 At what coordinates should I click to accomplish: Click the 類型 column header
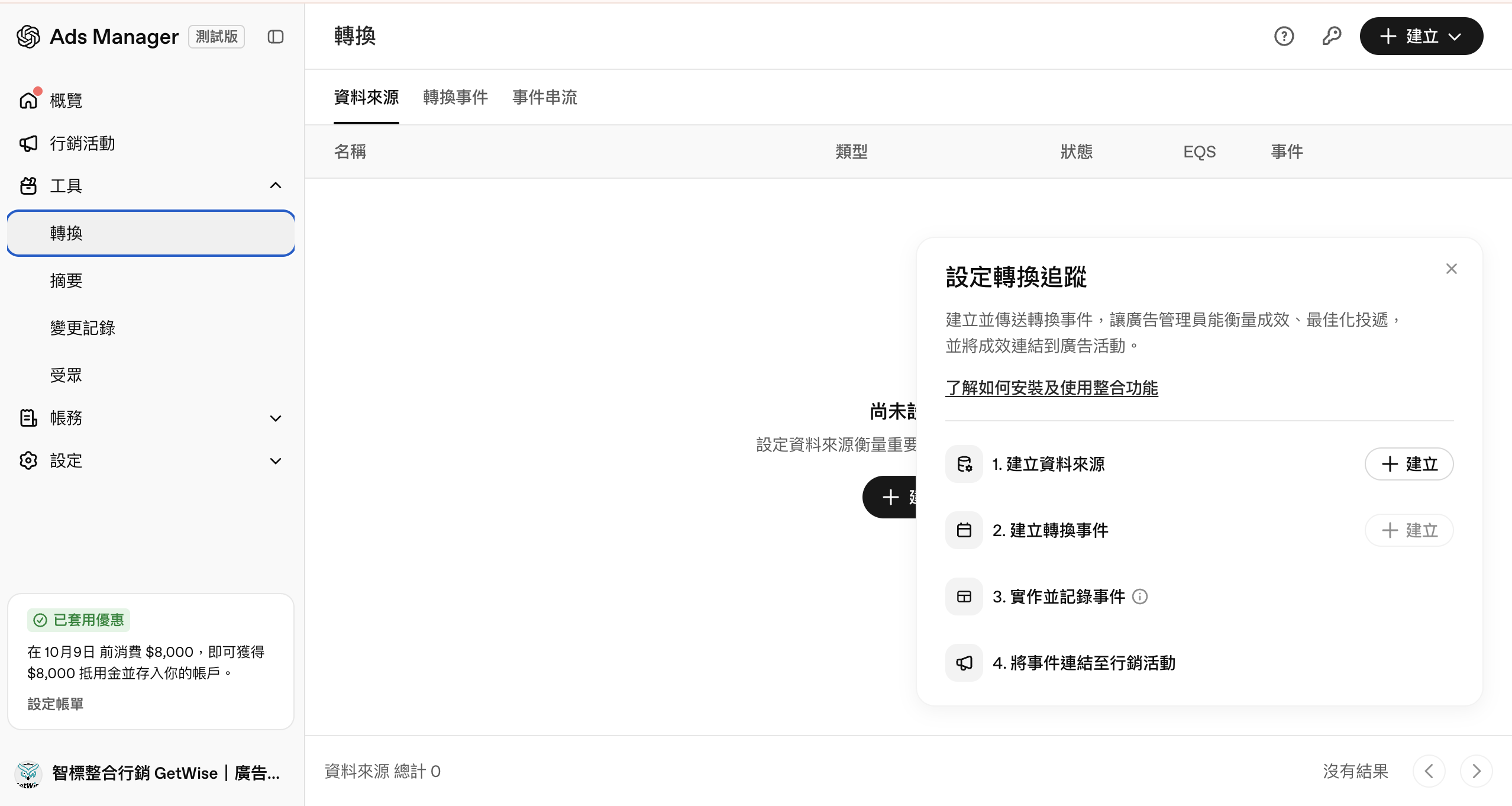(x=852, y=151)
